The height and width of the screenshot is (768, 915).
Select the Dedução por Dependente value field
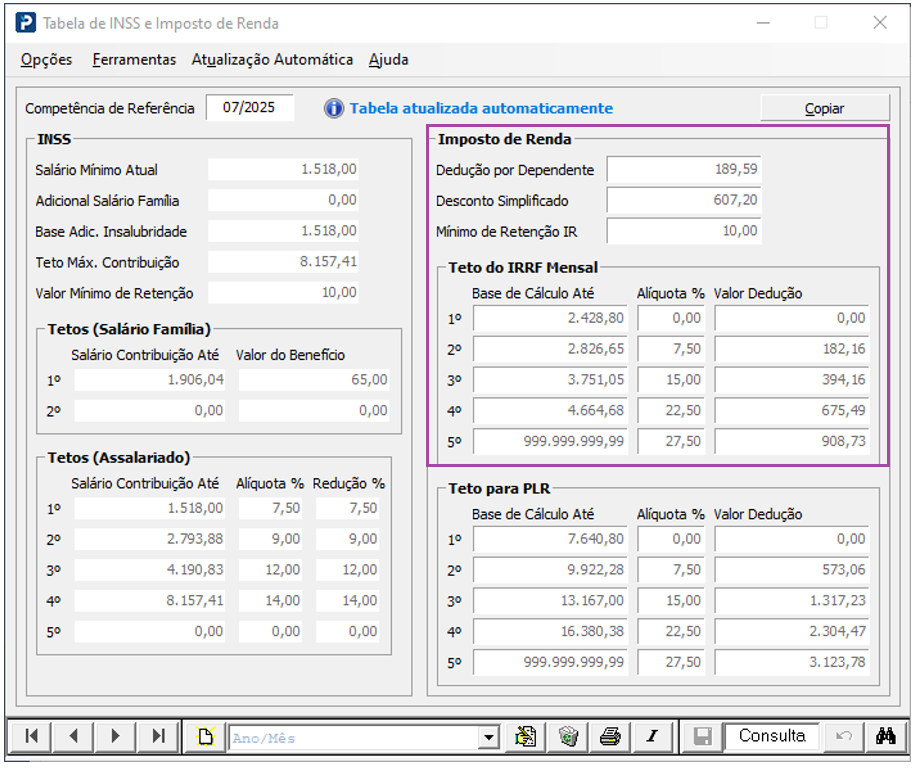click(684, 170)
